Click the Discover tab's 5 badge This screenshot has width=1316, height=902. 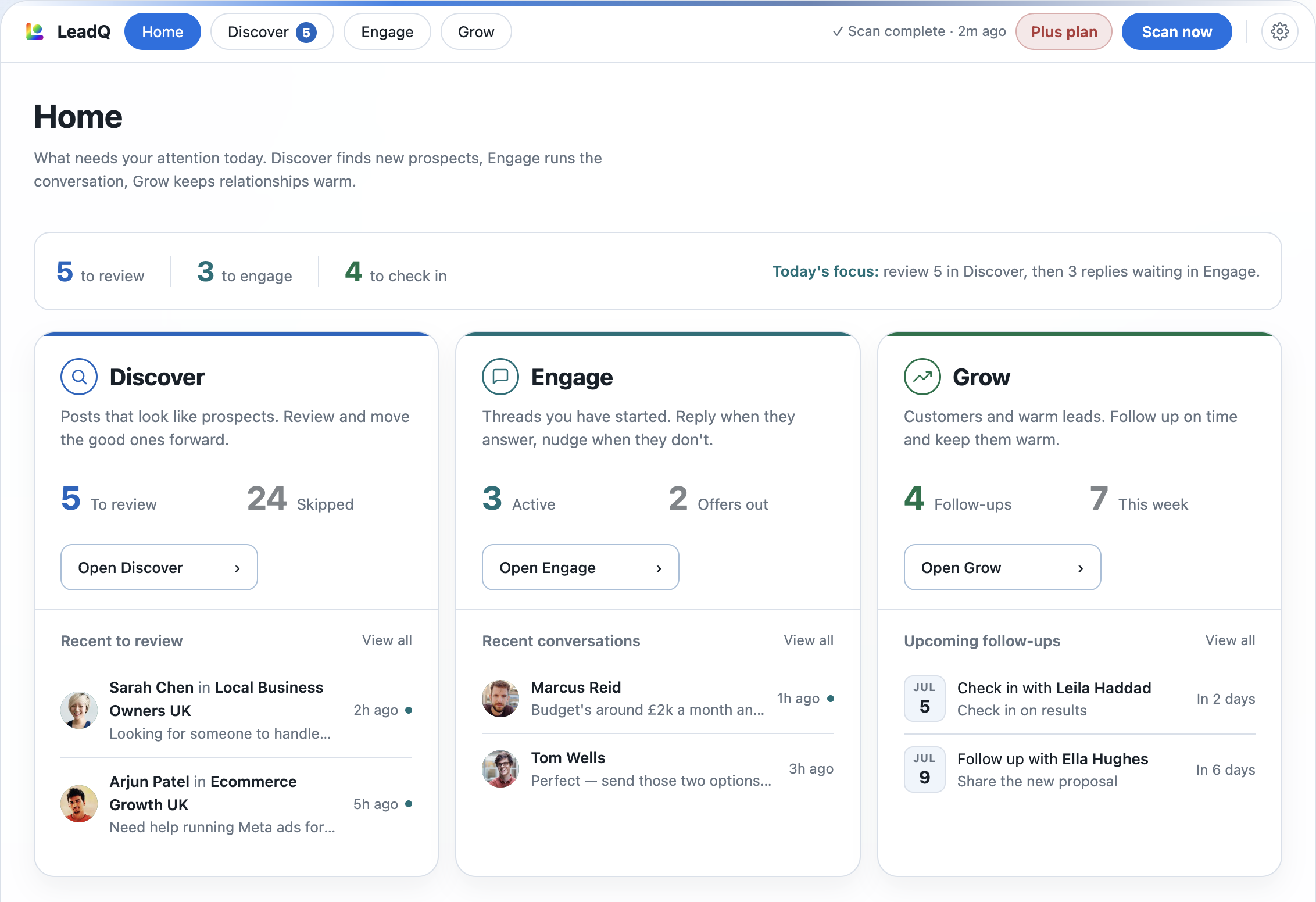[x=306, y=33]
